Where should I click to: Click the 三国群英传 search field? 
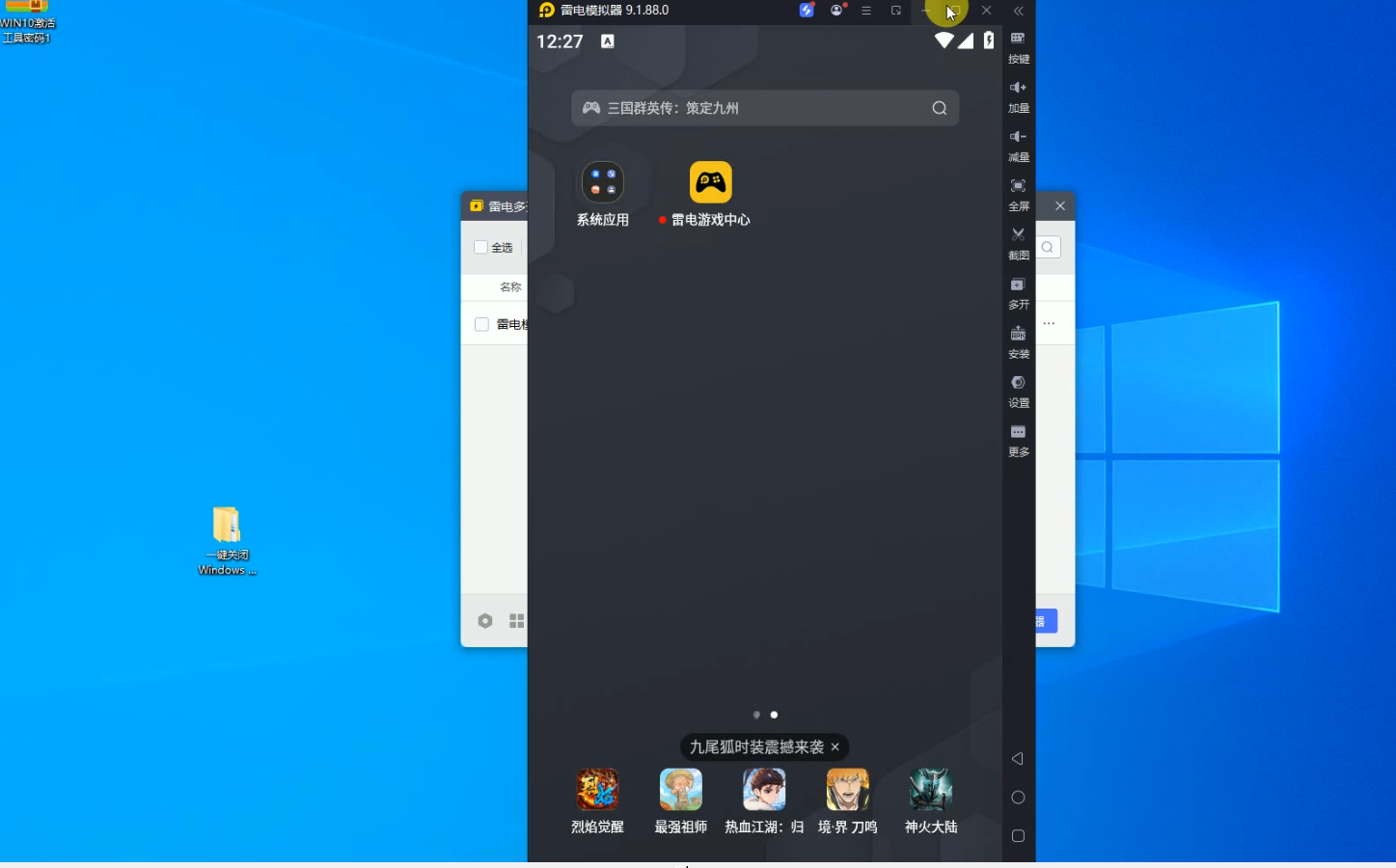coord(753,108)
